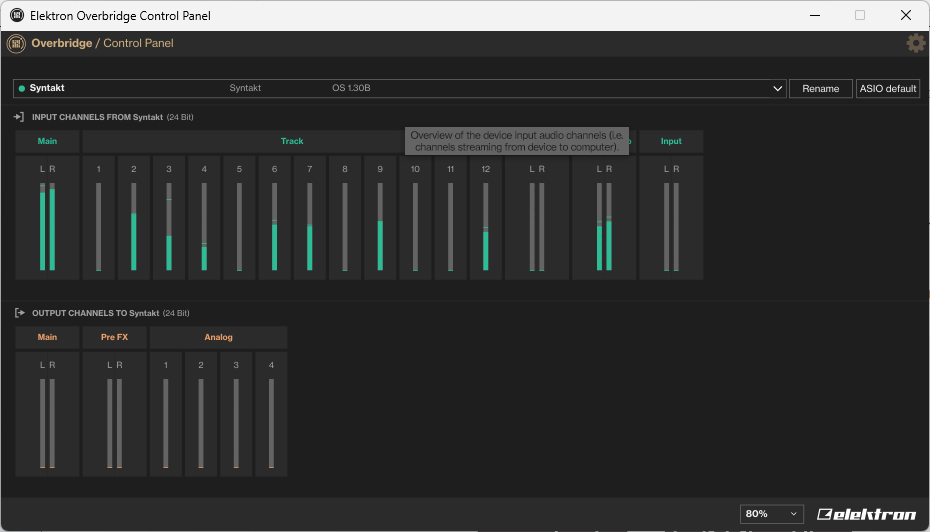Viewport: 930px width, 532px height.
Task: Toggle the Pre FX output header
Action: click(114, 337)
